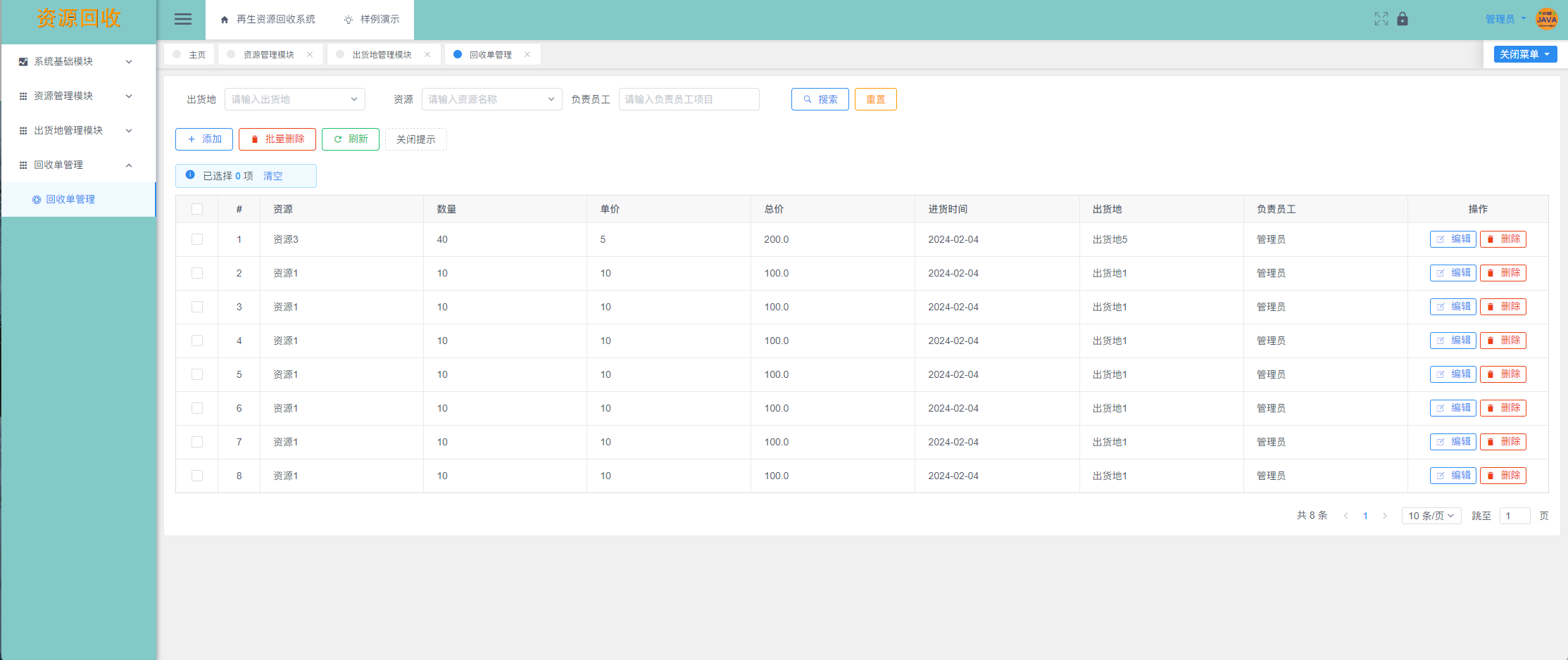
Task: Click 编辑 for row 3
Action: tap(1453, 307)
